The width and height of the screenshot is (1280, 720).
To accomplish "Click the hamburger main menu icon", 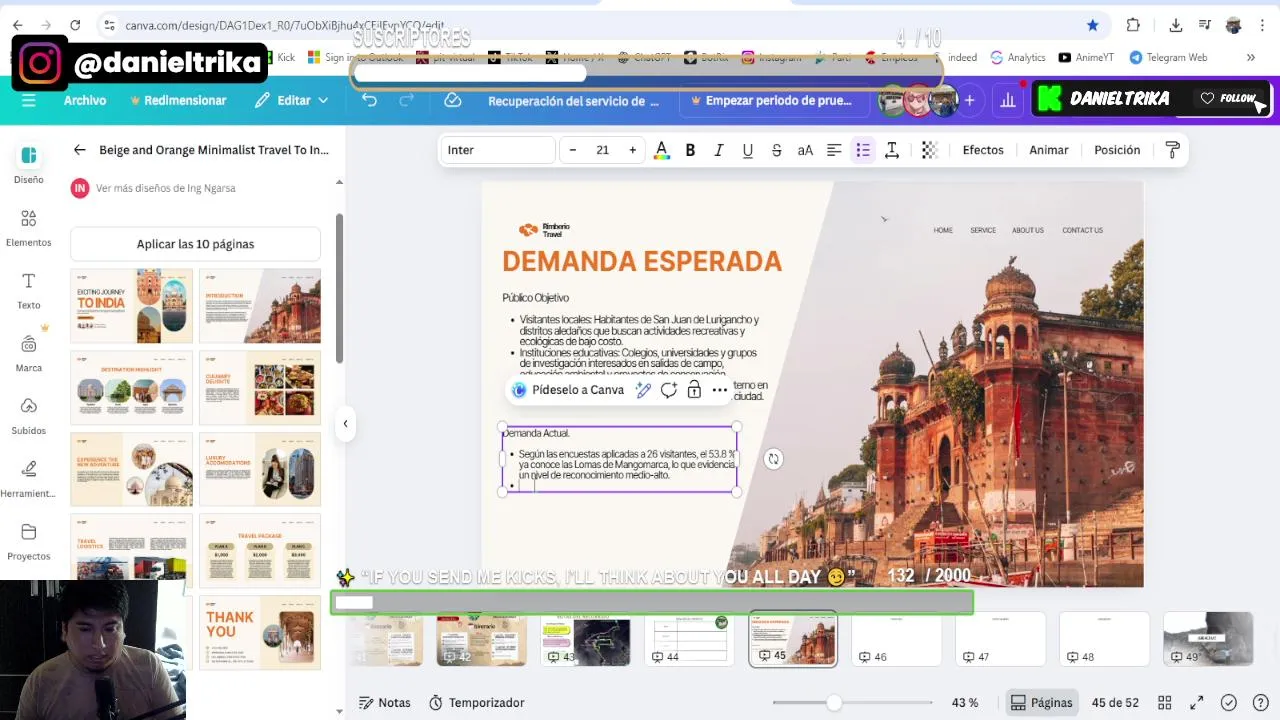I will 28,100.
